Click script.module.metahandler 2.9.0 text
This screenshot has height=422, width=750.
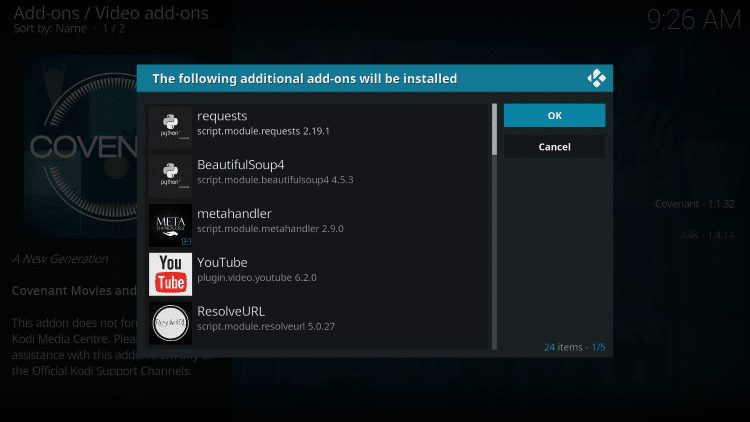[x=270, y=229]
